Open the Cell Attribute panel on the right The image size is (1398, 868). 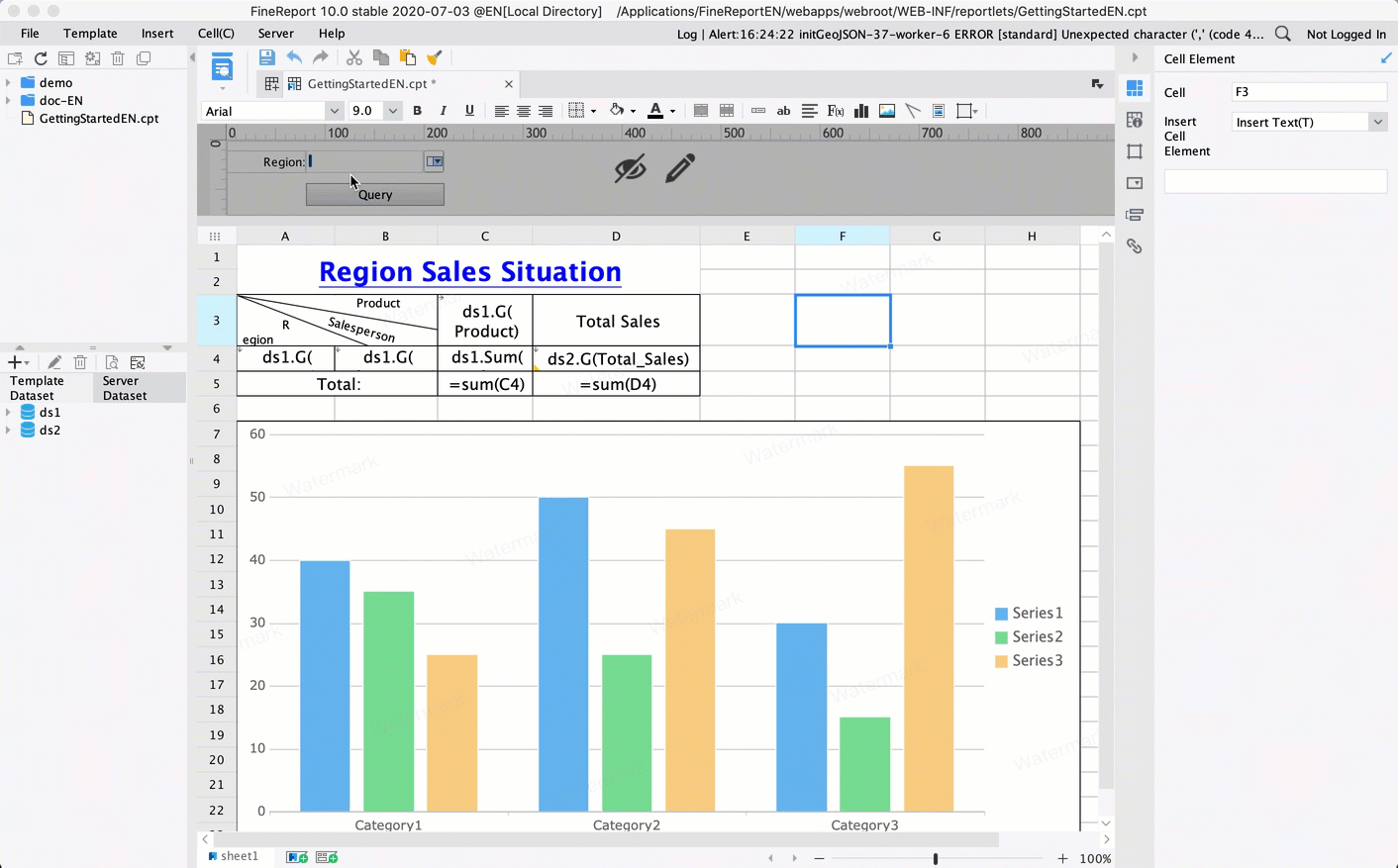click(x=1135, y=121)
